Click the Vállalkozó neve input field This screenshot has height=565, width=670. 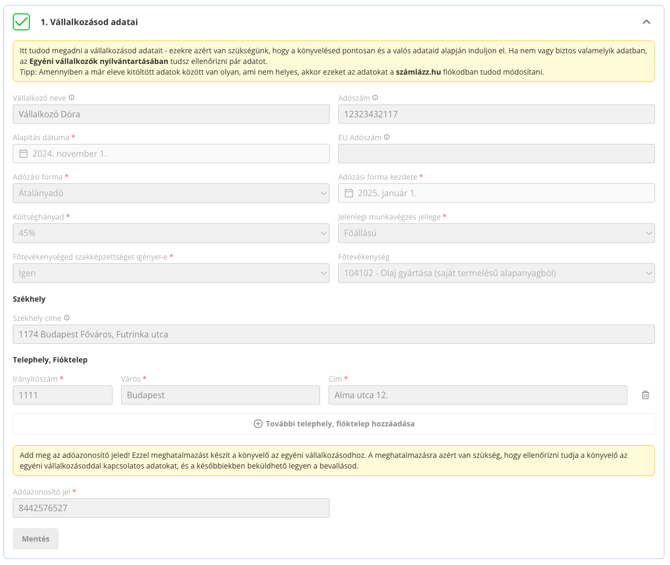click(171, 114)
